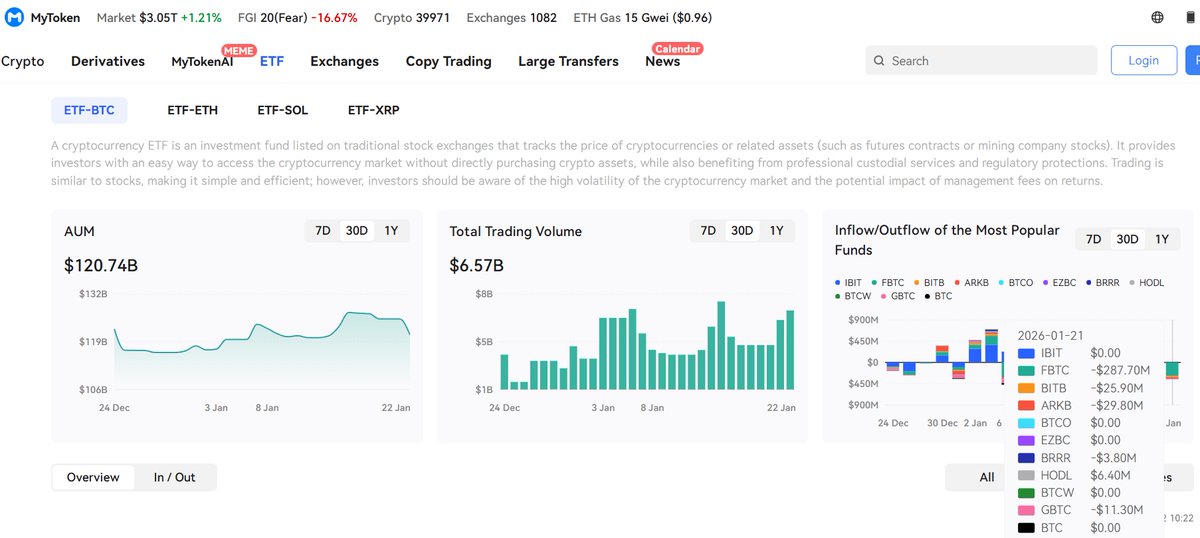
Task: Switch to the ETF-SOL tab
Action: [x=282, y=110]
